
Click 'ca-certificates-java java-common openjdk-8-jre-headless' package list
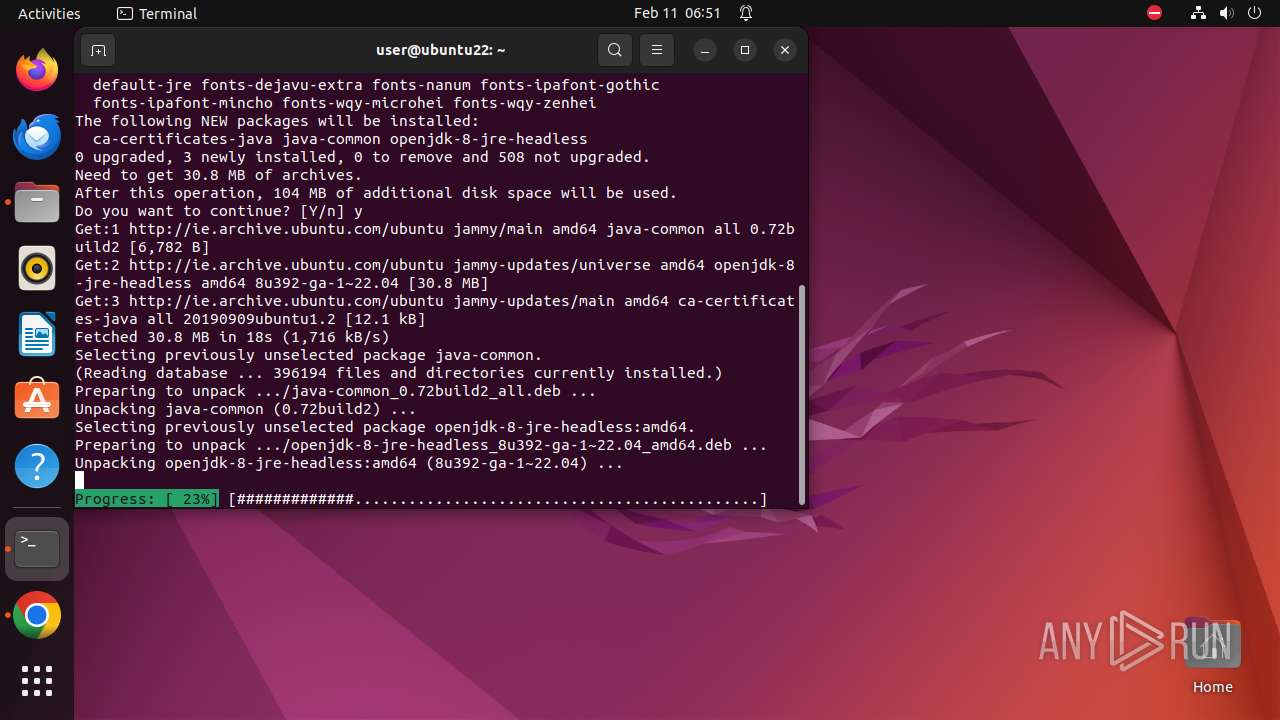340,139
